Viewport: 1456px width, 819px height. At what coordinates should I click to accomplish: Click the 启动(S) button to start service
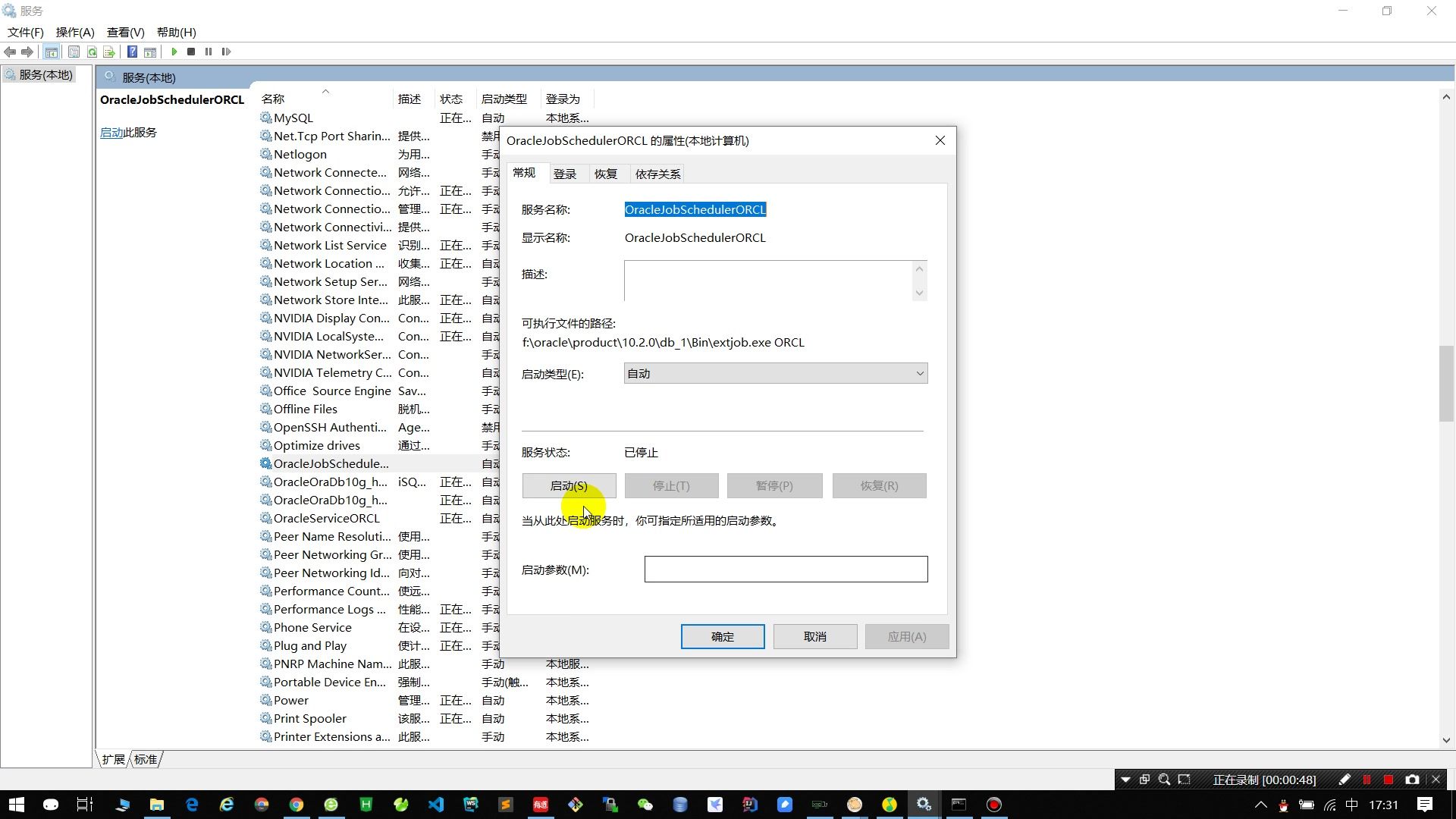(x=569, y=485)
